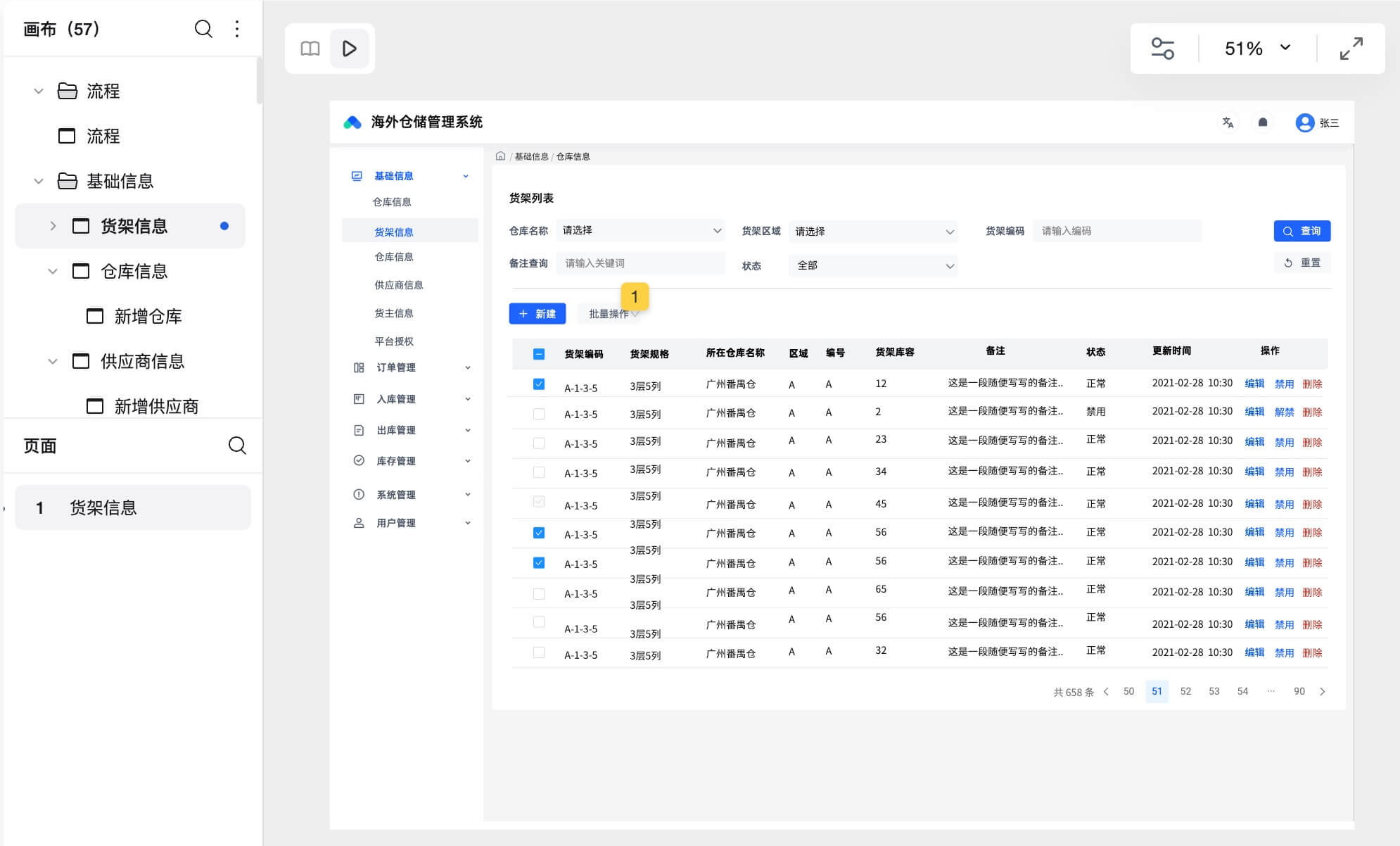Open the 仓库名称 请选择 dropdown
1400x846 pixels.
(x=641, y=231)
